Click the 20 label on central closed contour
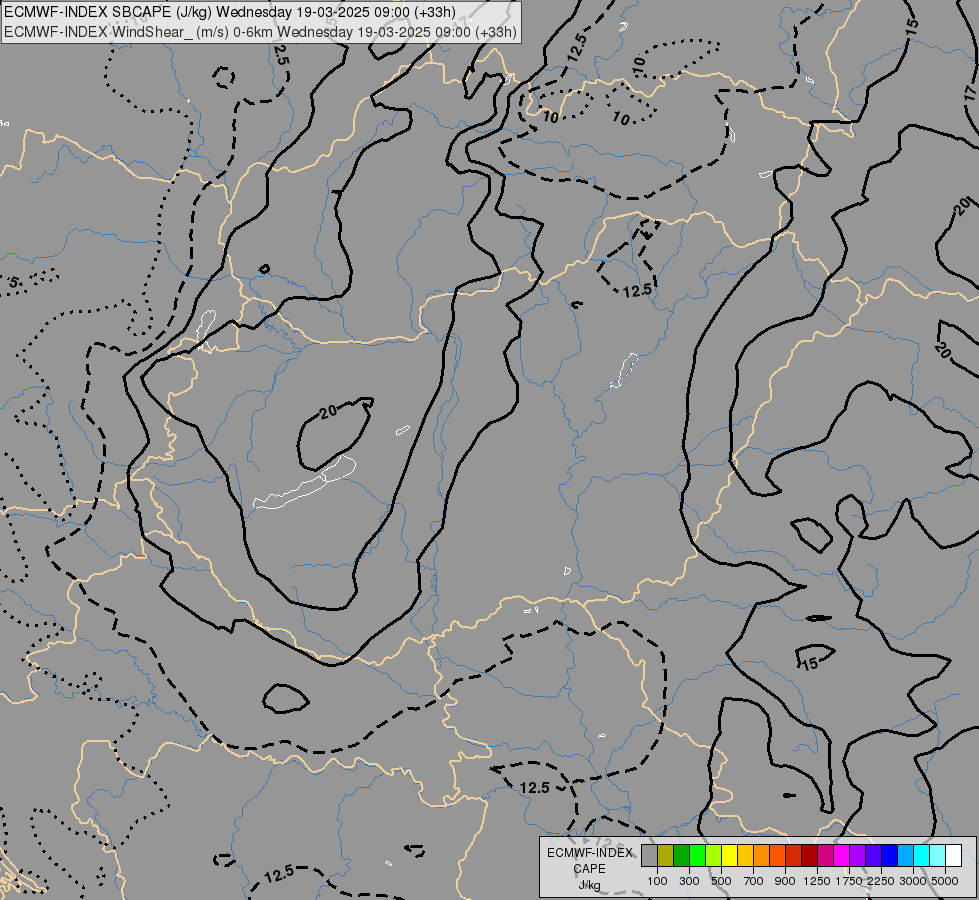Screen dimensions: 979x900 point(328,411)
